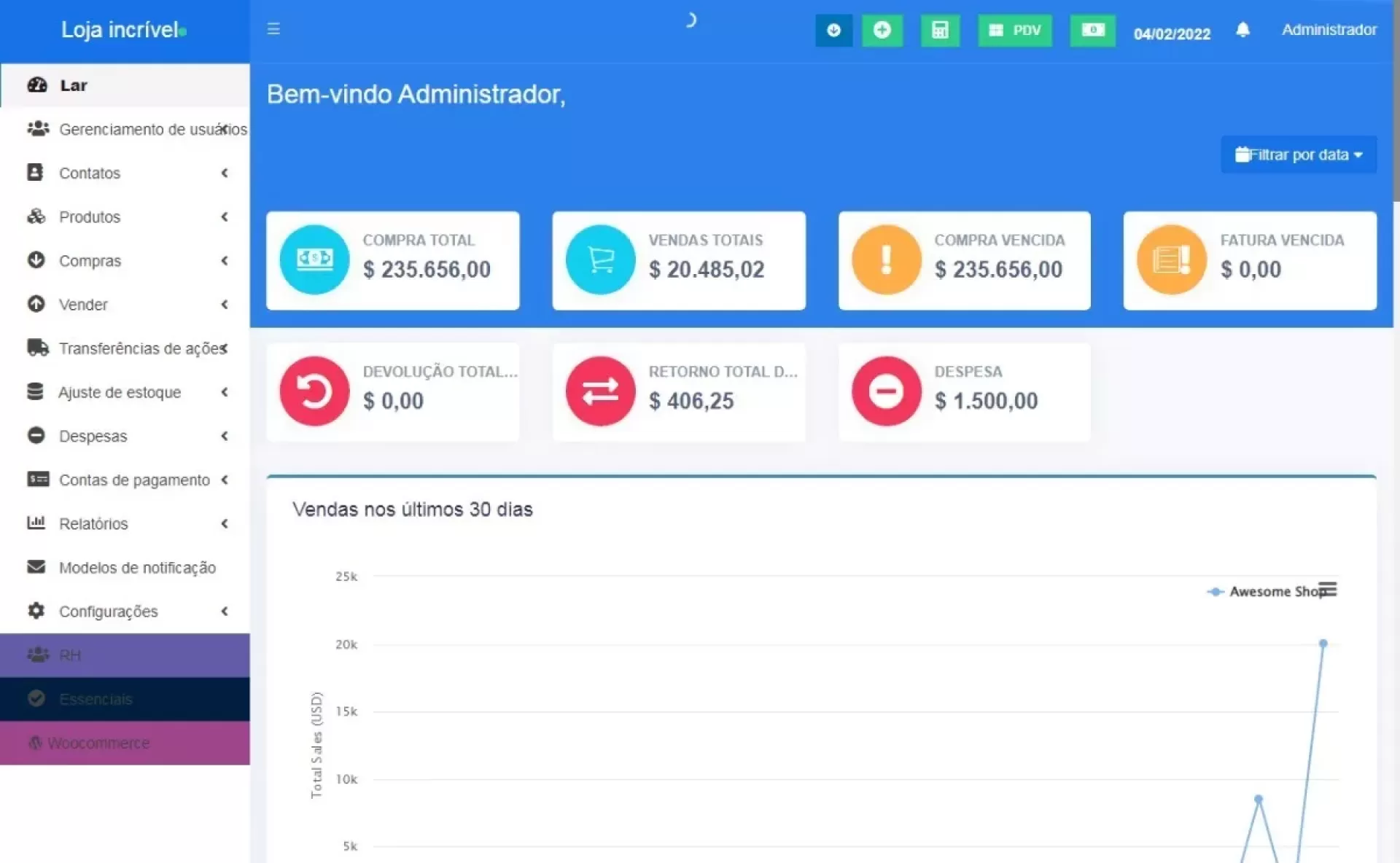Open the Administrador user menu

point(1329,30)
